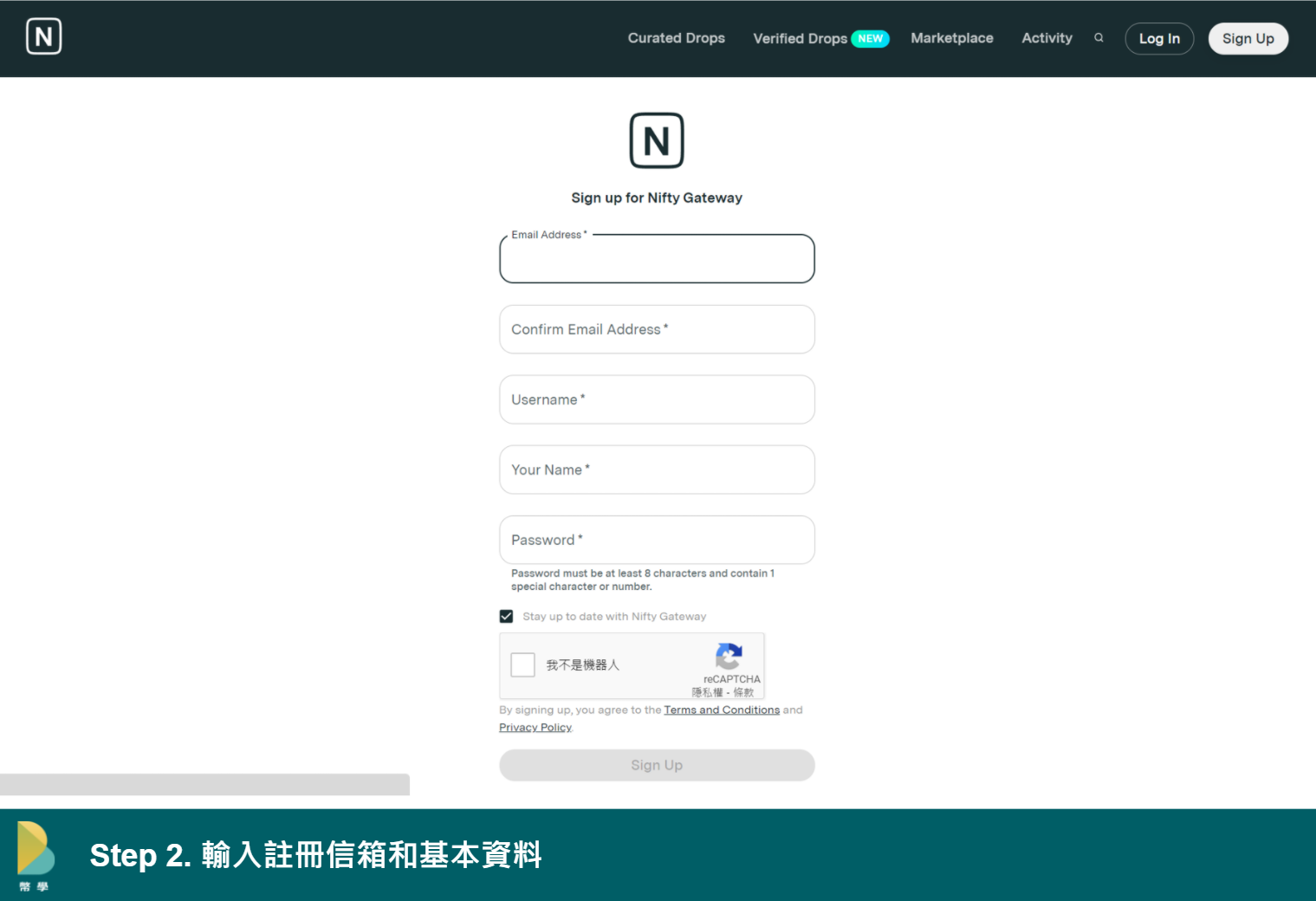Open Curated Drops menu item
Image resolution: width=1316 pixels, height=901 pixels.
[676, 38]
